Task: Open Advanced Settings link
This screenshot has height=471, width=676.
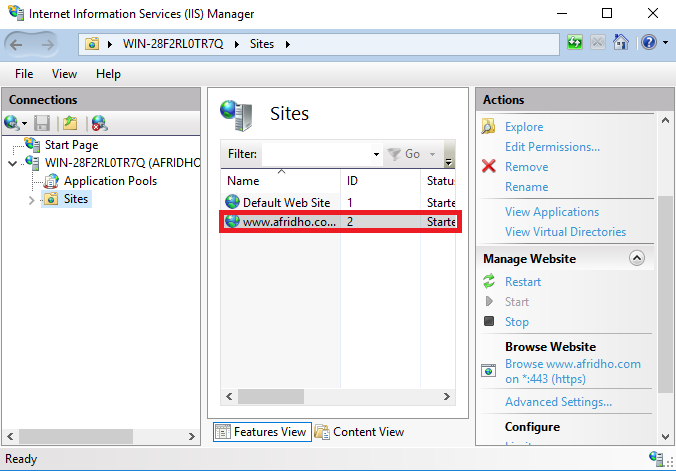Action: pyautogui.click(x=558, y=402)
